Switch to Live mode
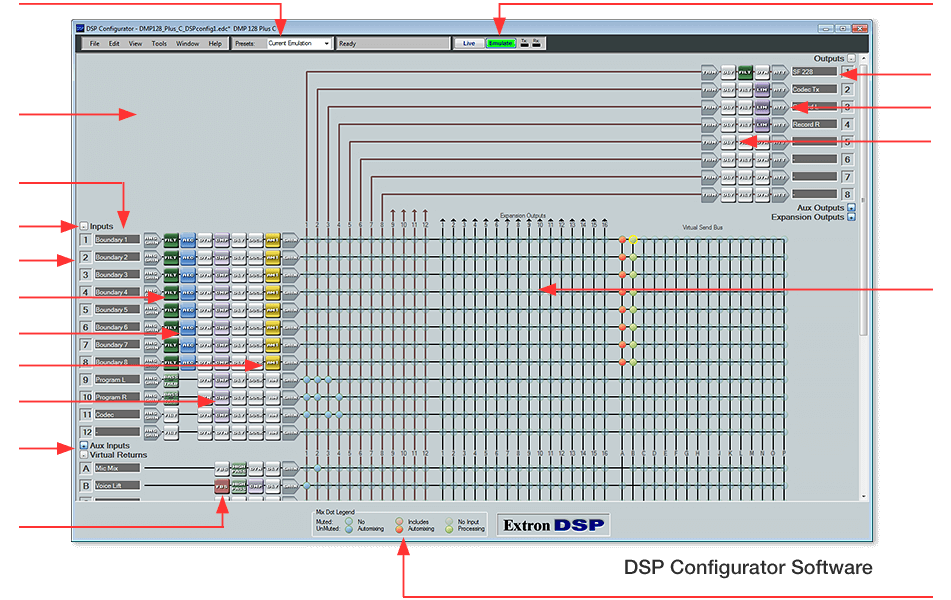Viewport: 951px width, 600px height. 468,44
